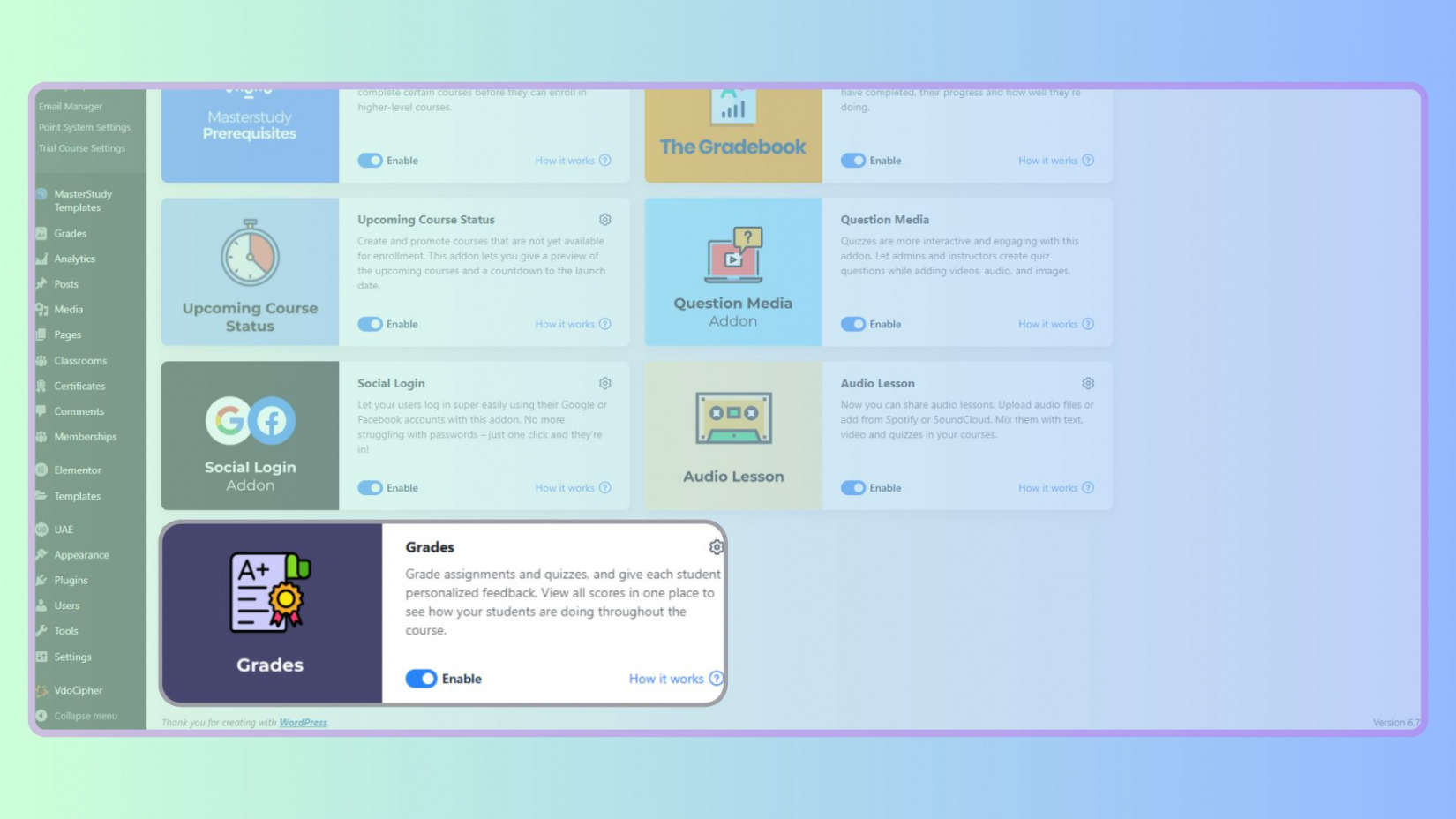1456x819 pixels.
Task: Open Point System Settings submenu item
Action: click(84, 127)
